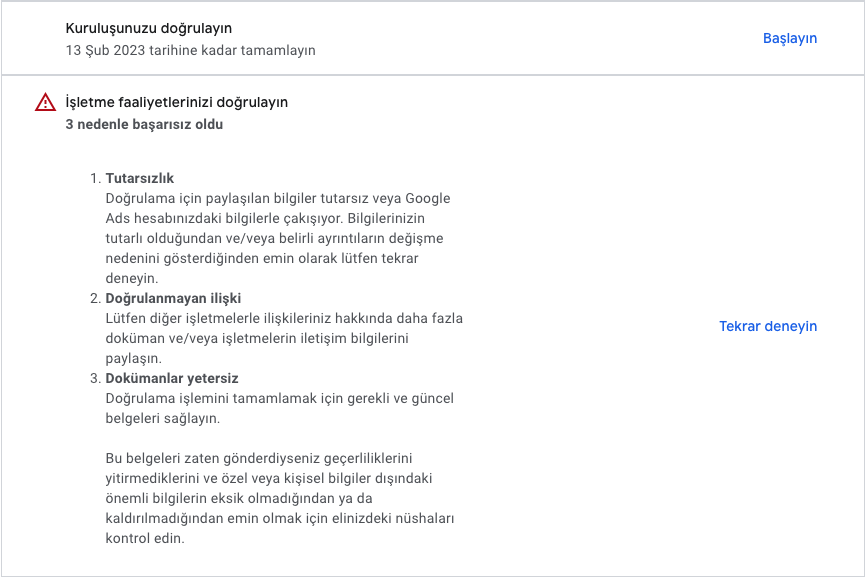Click the 3 nedenle başarısız oldu status

click(x=144, y=125)
